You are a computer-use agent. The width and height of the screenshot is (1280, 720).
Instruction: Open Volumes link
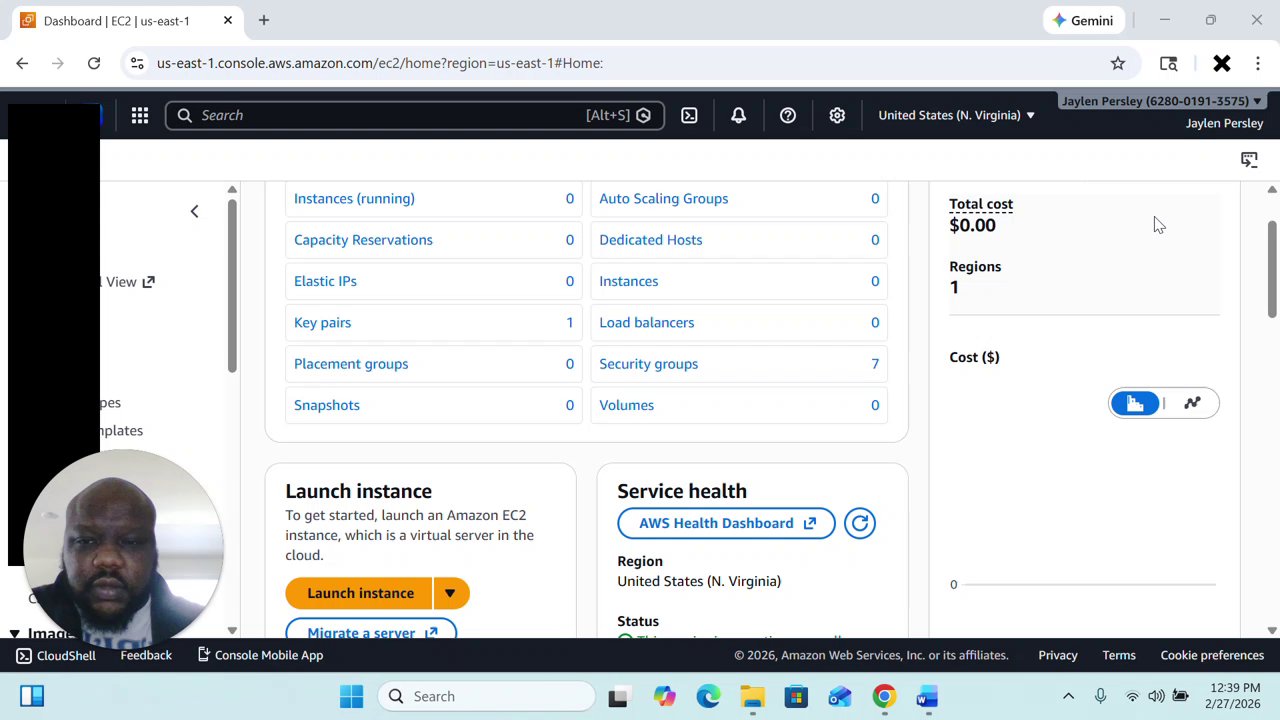(x=626, y=405)
